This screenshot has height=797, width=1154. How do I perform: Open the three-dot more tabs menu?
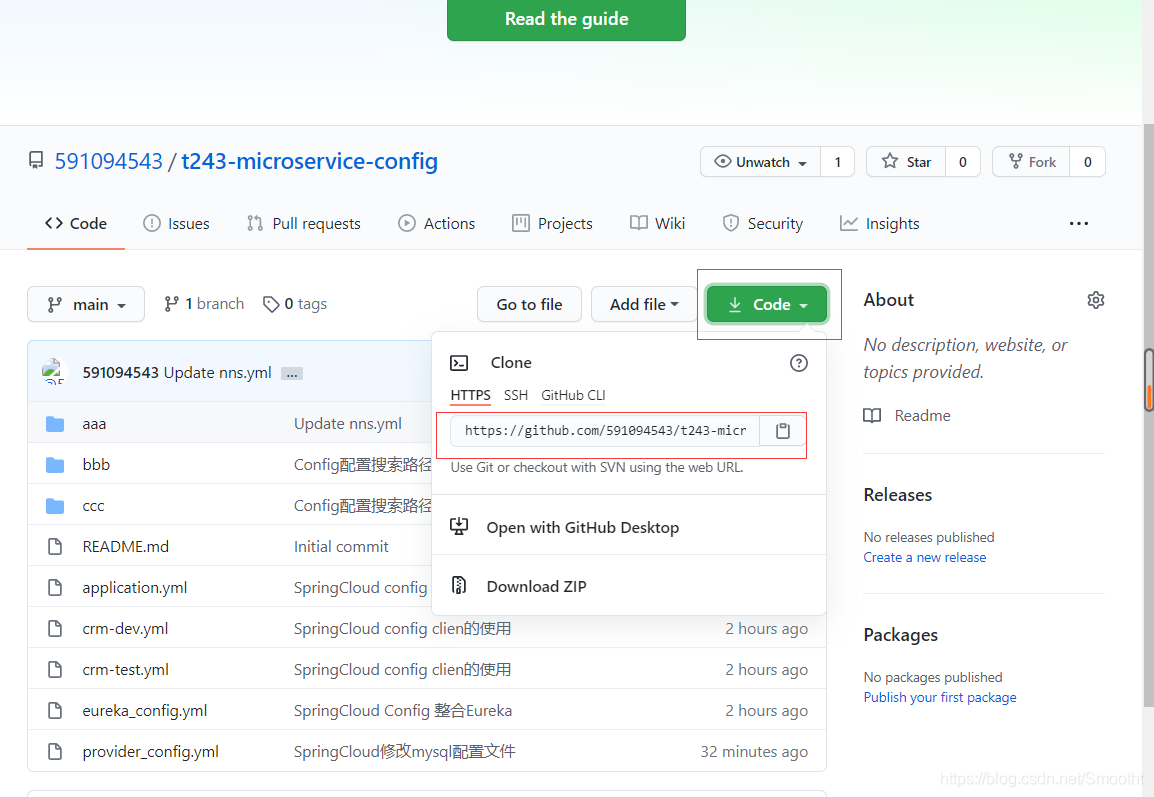point(1079,224)
